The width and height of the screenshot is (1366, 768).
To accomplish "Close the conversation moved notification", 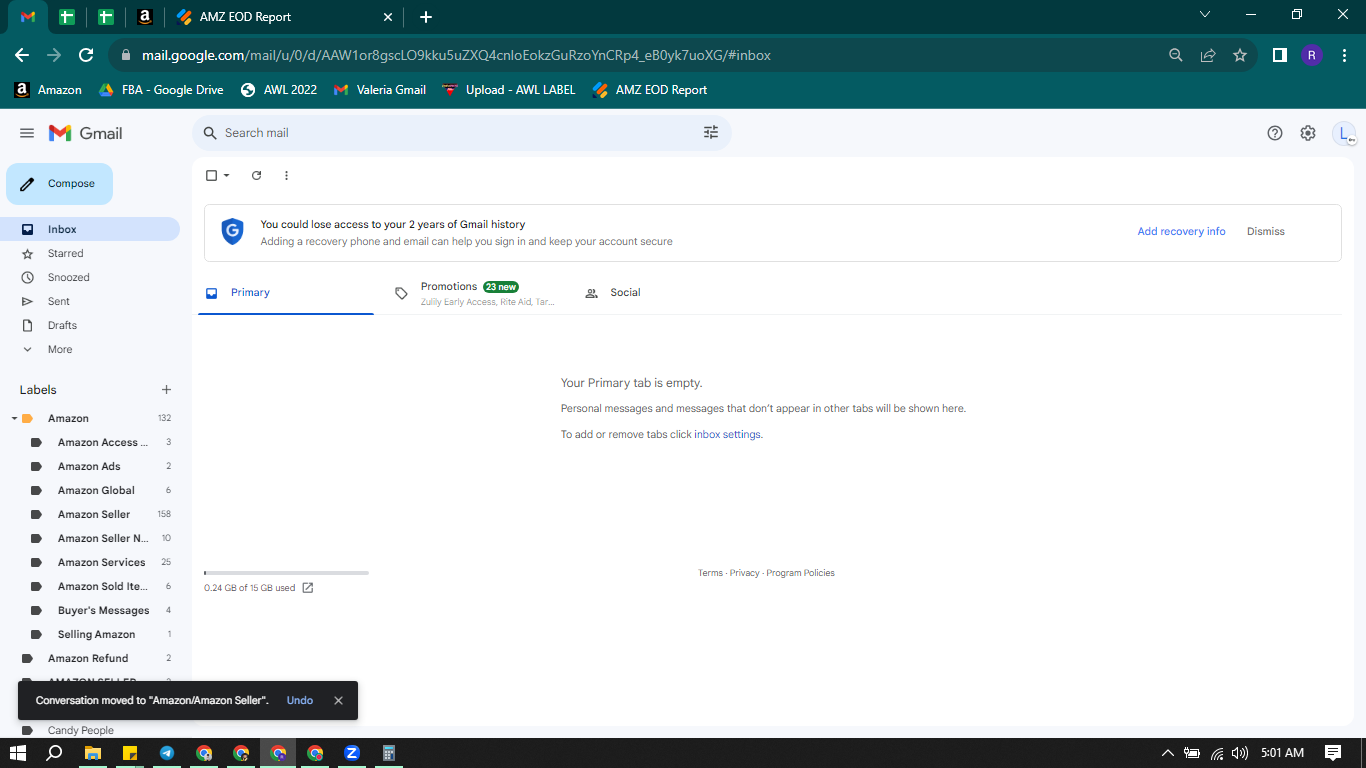I will (338, 701).
